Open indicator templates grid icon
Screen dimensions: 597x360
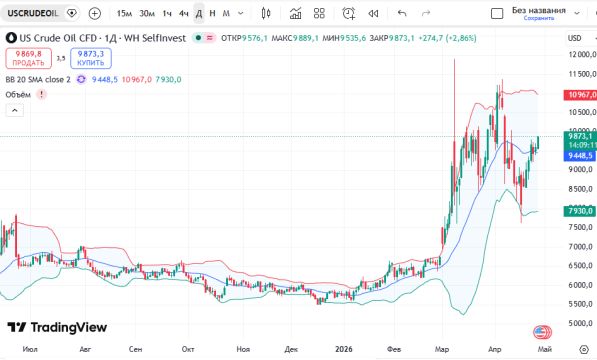click(x=319, y=13)
